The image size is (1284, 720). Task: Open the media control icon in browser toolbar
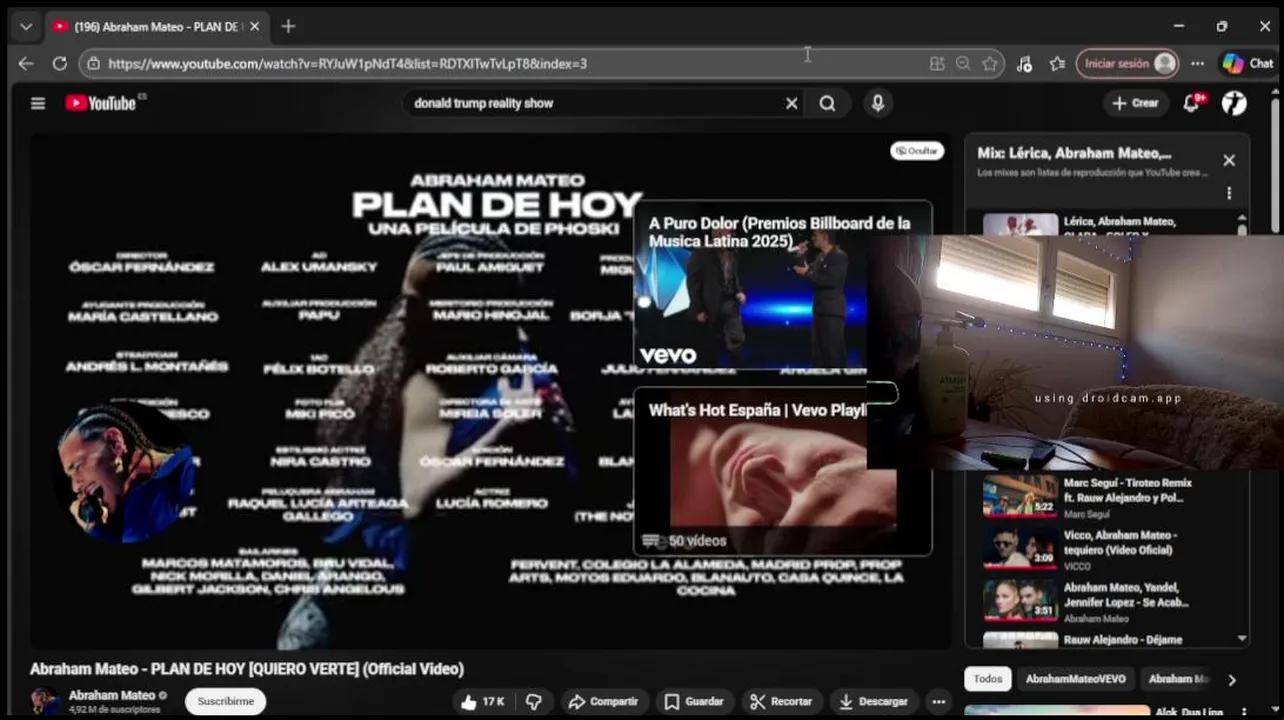click(1024, 63)
